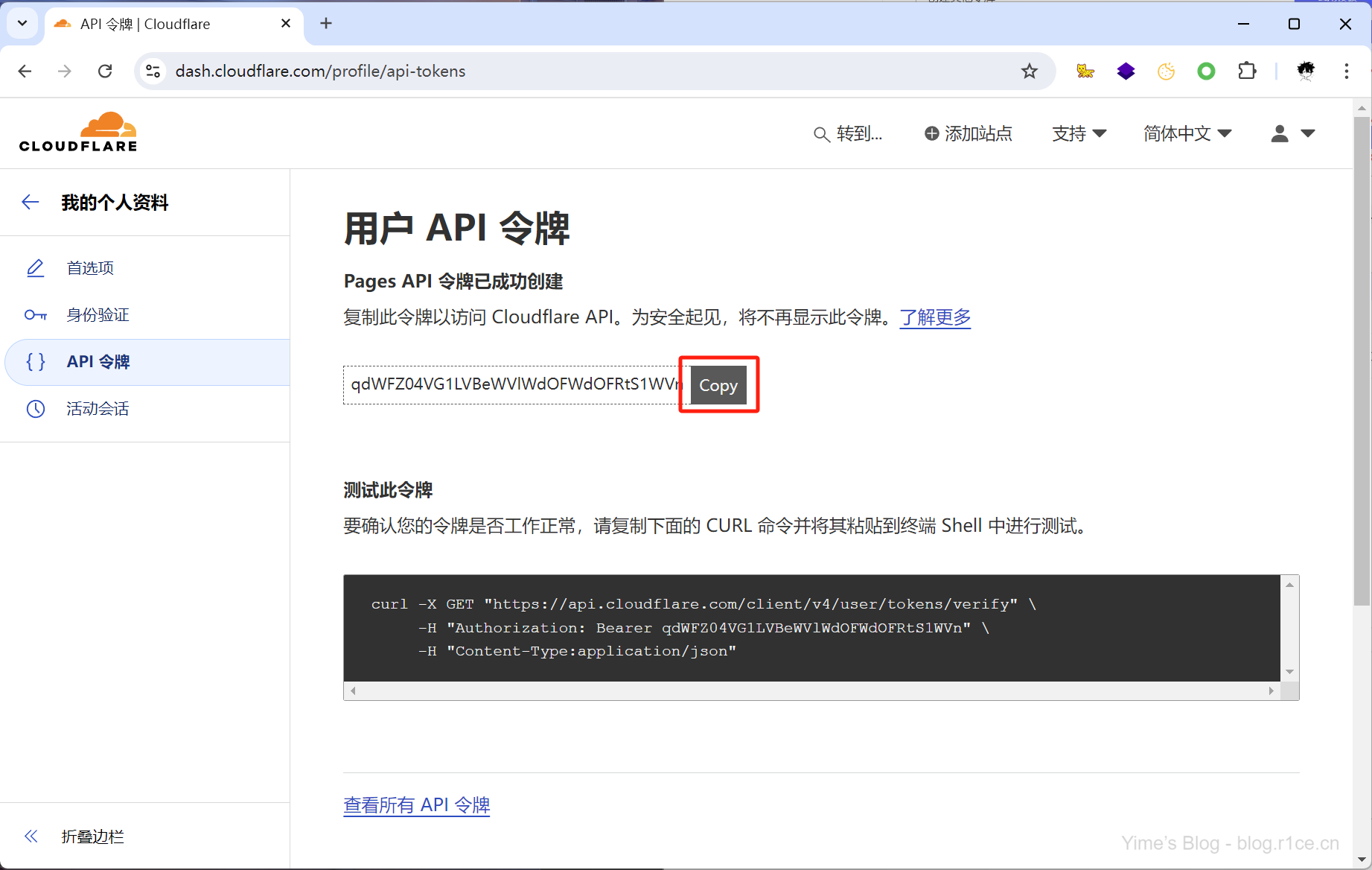
Task: Click 查看所有 API 令牌 link
Action: (x=416, y=805)
